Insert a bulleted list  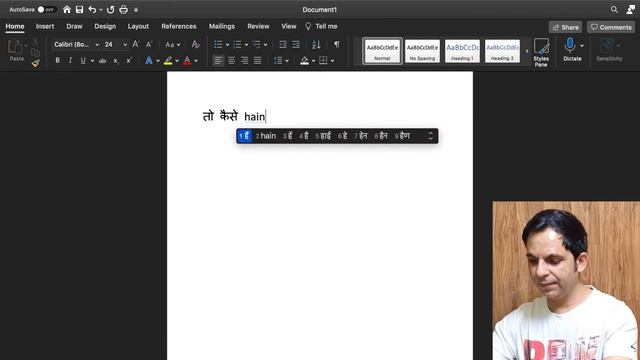coord(218,44)
